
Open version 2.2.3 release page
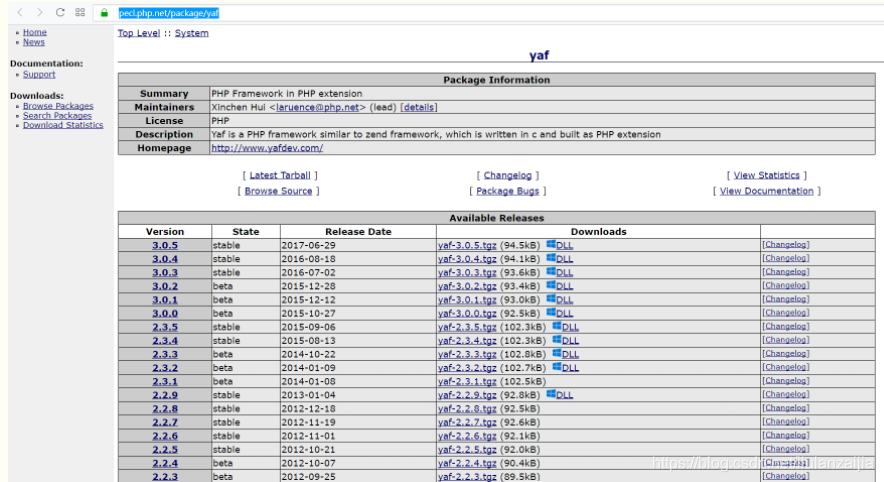(165, 477)
